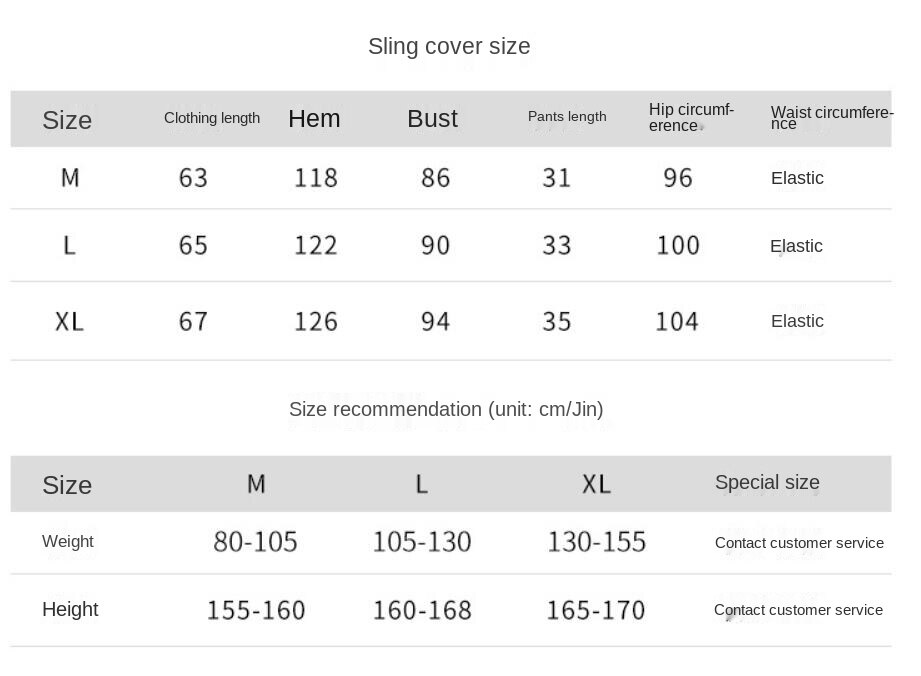Click the 'Hip circumference' column header
This screenshot has height=676, width=921.
691,117
